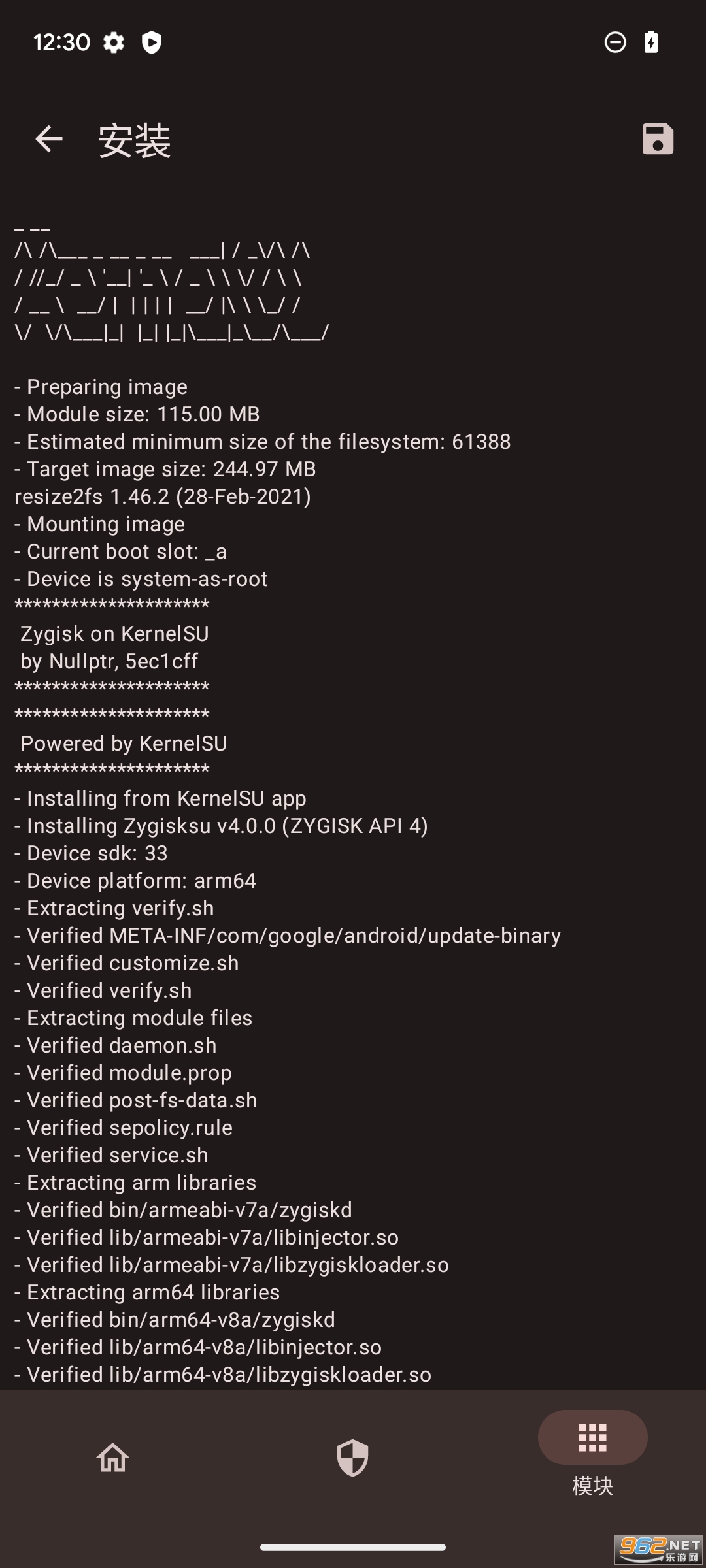The image size is (706, 1568).
Task: Tap the 'Device platform: arm64' line
Action: coord(135,881)
